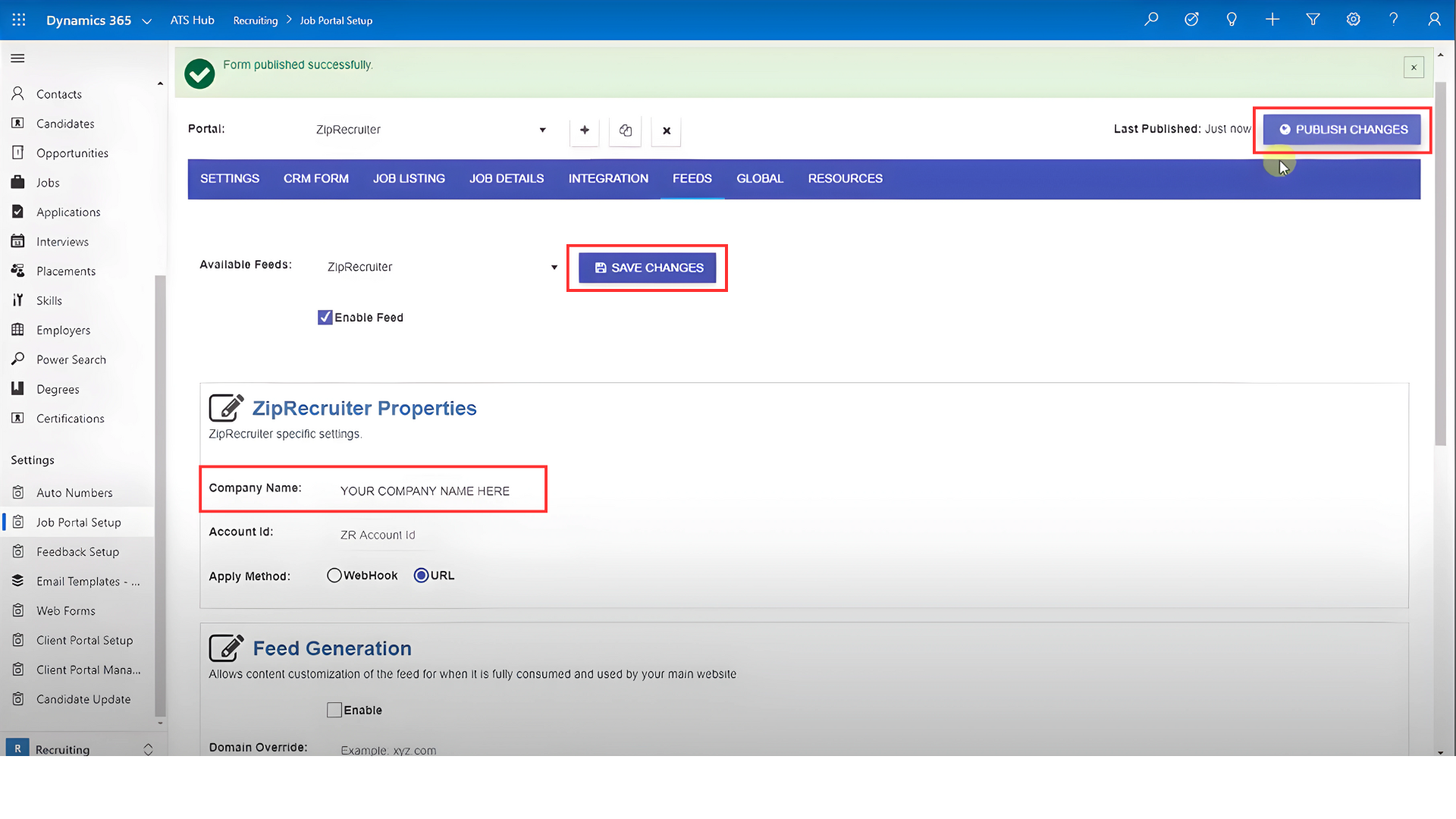Switch to the RESOURCES tab
This screenshot has height=819, width=1456.
(846, 179)
